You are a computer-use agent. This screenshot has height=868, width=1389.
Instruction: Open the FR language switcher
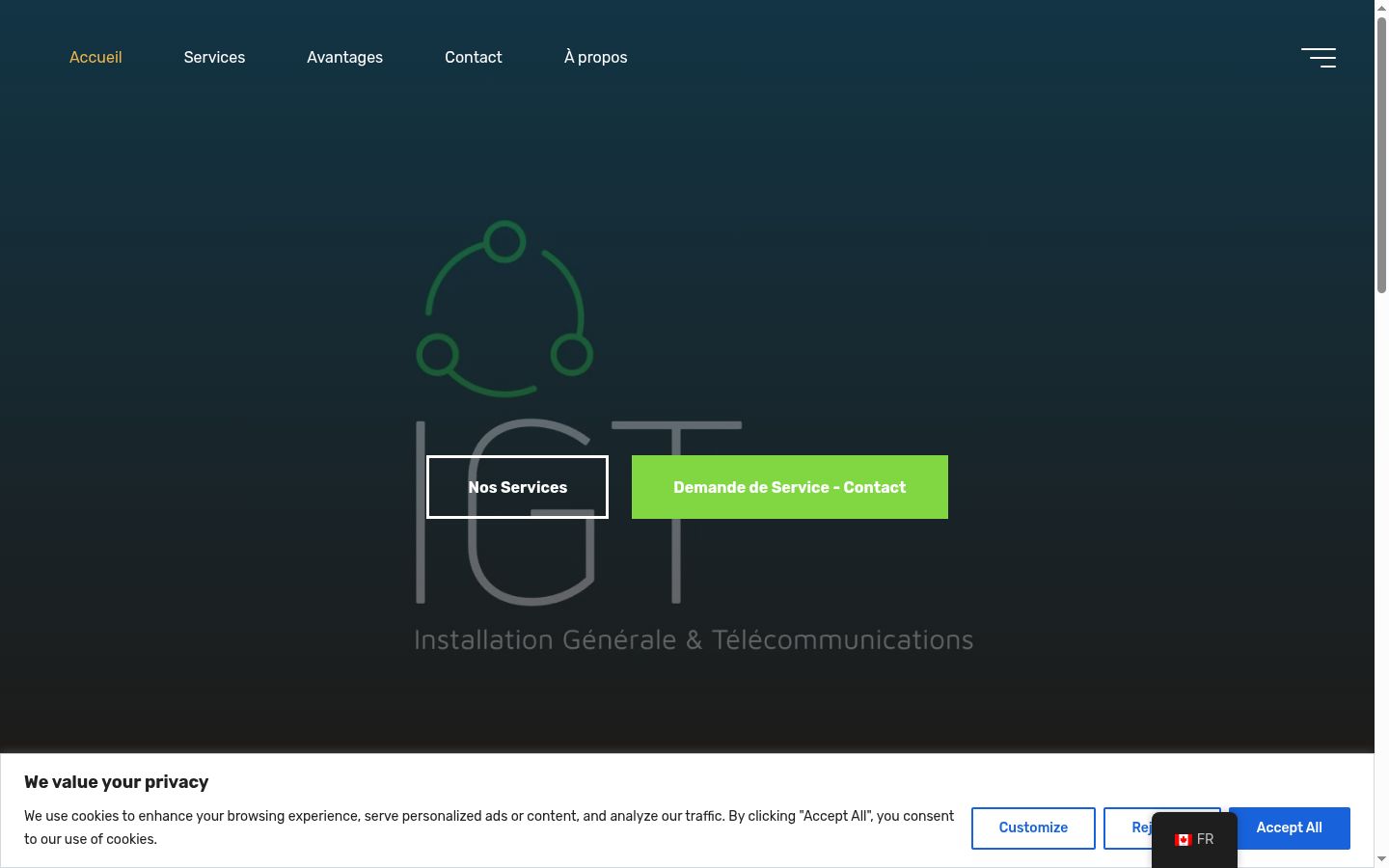(x=1194, y=840)
